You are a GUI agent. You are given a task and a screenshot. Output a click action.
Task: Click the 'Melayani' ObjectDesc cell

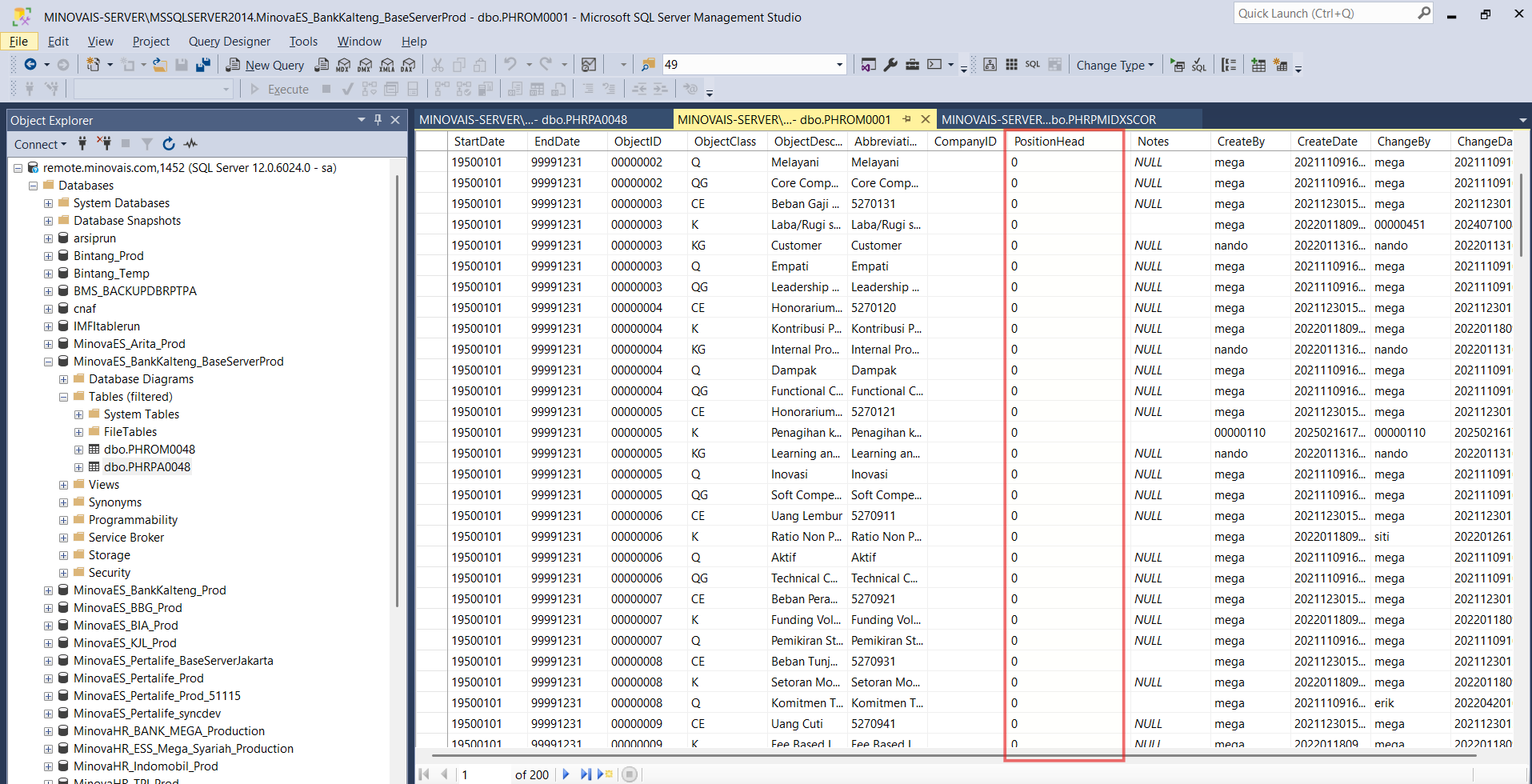(806, 162)
